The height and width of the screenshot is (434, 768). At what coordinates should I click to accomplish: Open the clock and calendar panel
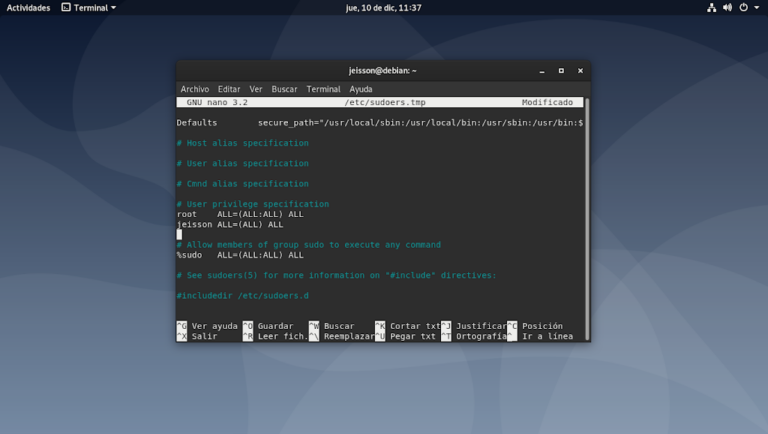384,7
